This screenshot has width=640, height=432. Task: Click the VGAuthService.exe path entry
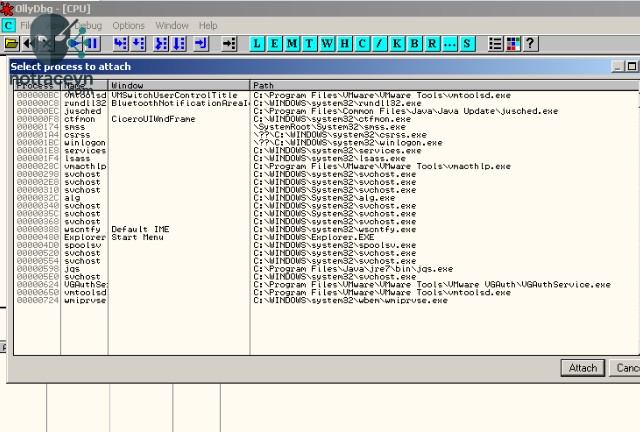tap(432, 285)
